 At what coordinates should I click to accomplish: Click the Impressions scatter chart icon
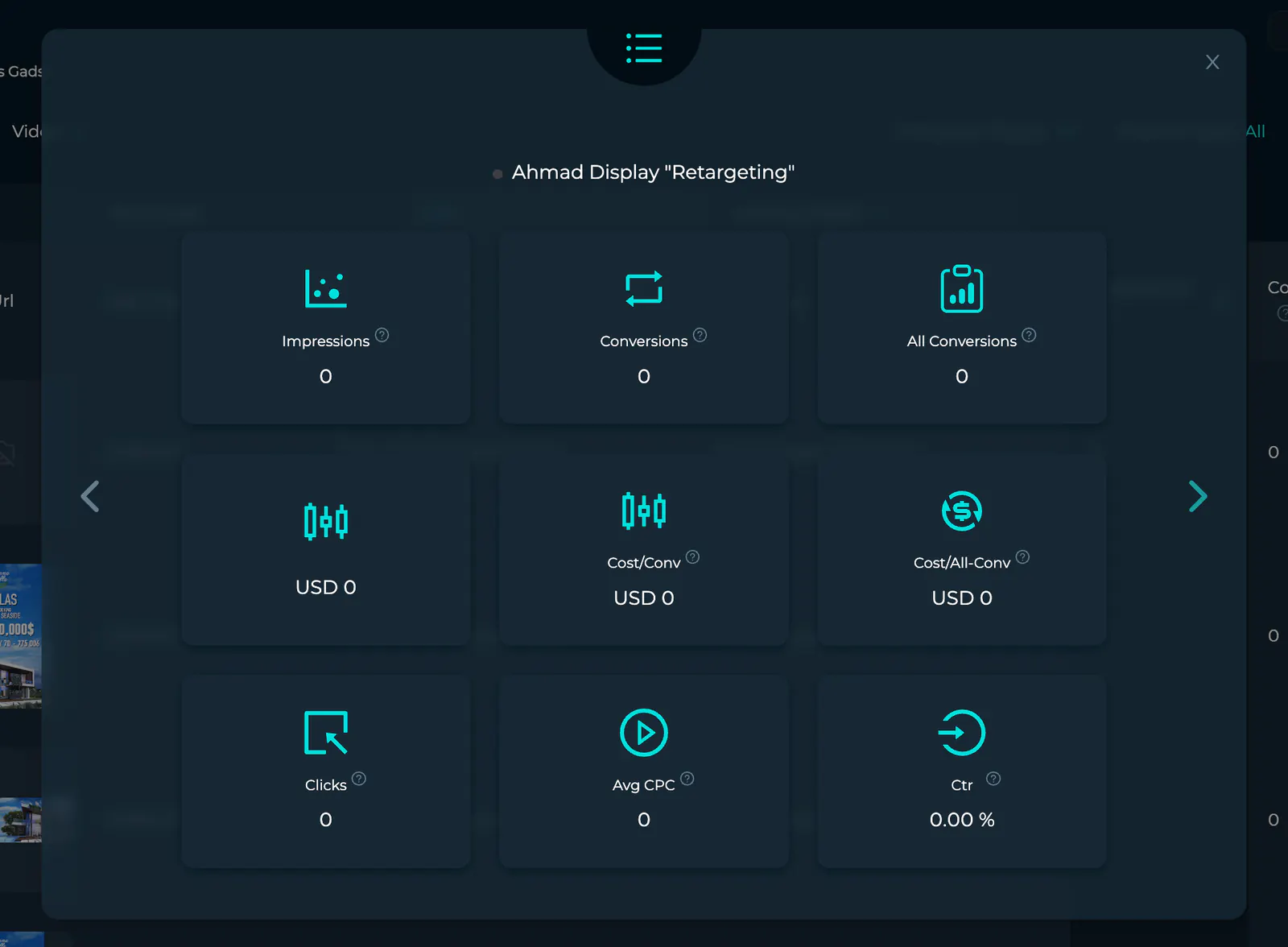[326, 288]
